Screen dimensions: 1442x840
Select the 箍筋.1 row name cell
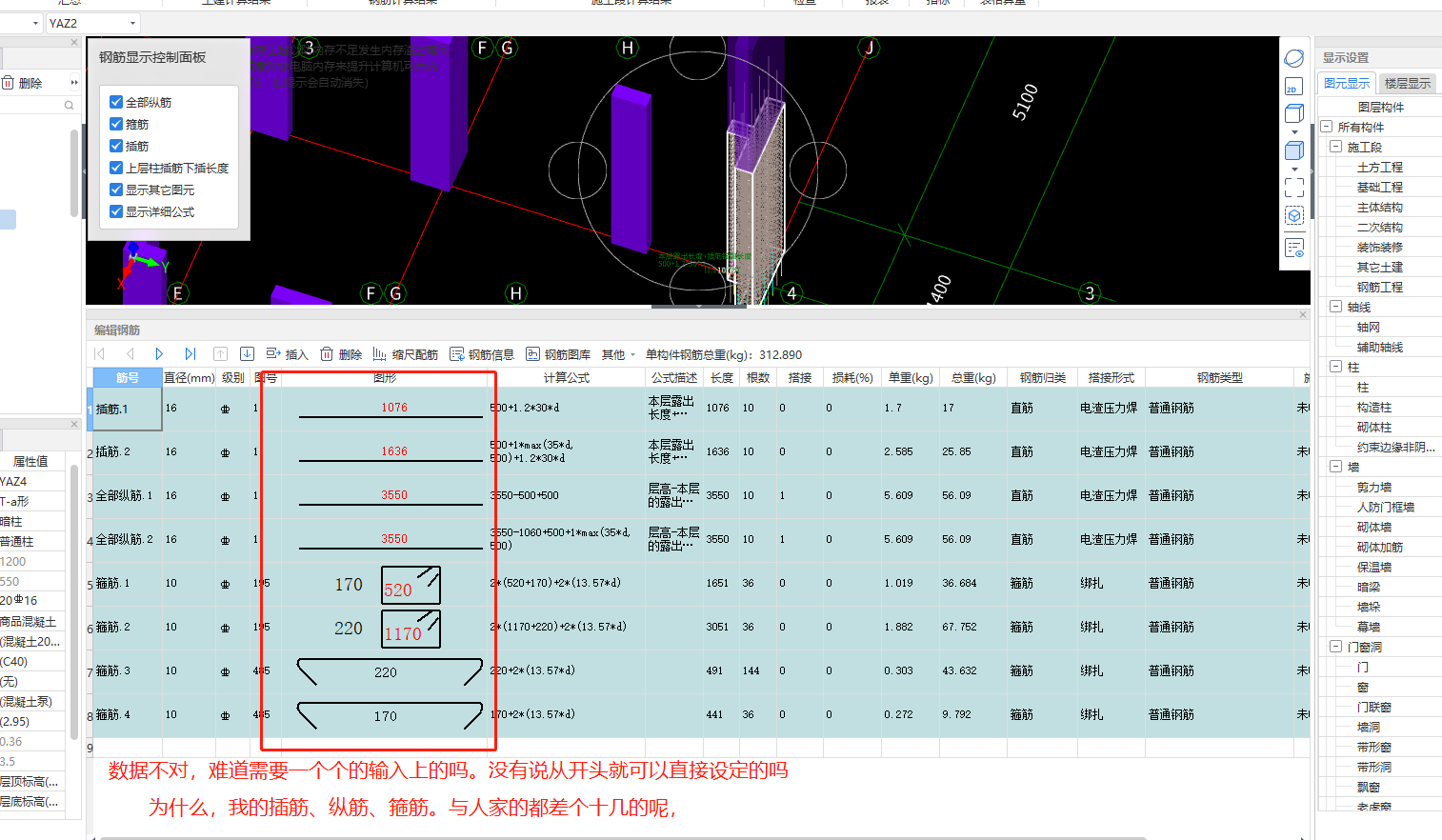128,583
